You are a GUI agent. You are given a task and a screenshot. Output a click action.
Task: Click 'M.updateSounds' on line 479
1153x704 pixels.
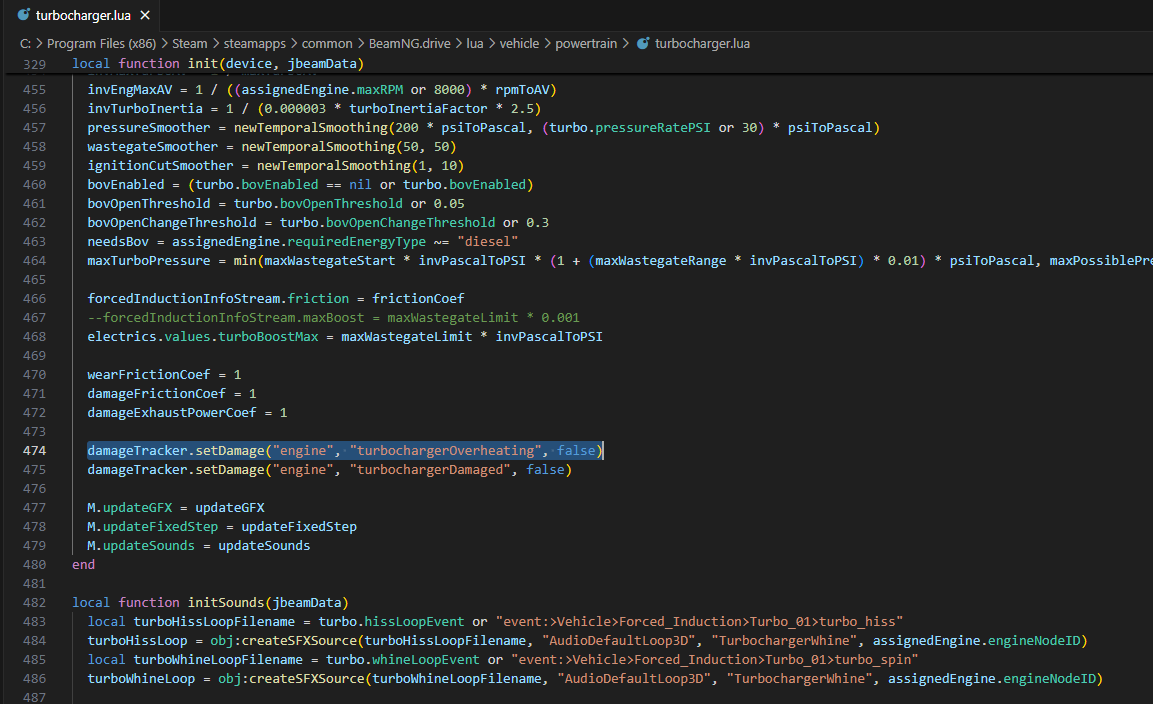[x=141, y=546]
